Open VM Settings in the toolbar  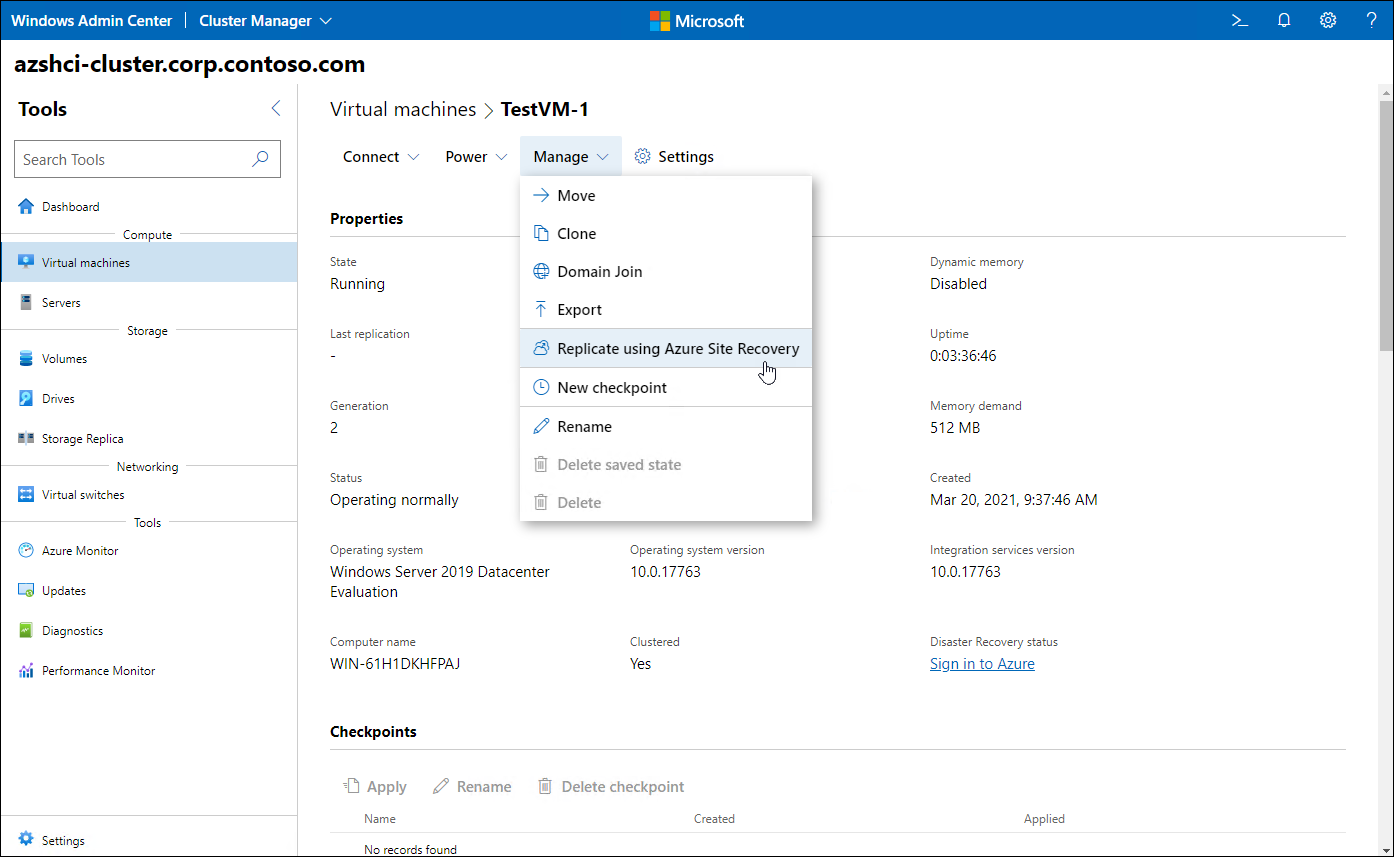[674, 157]
